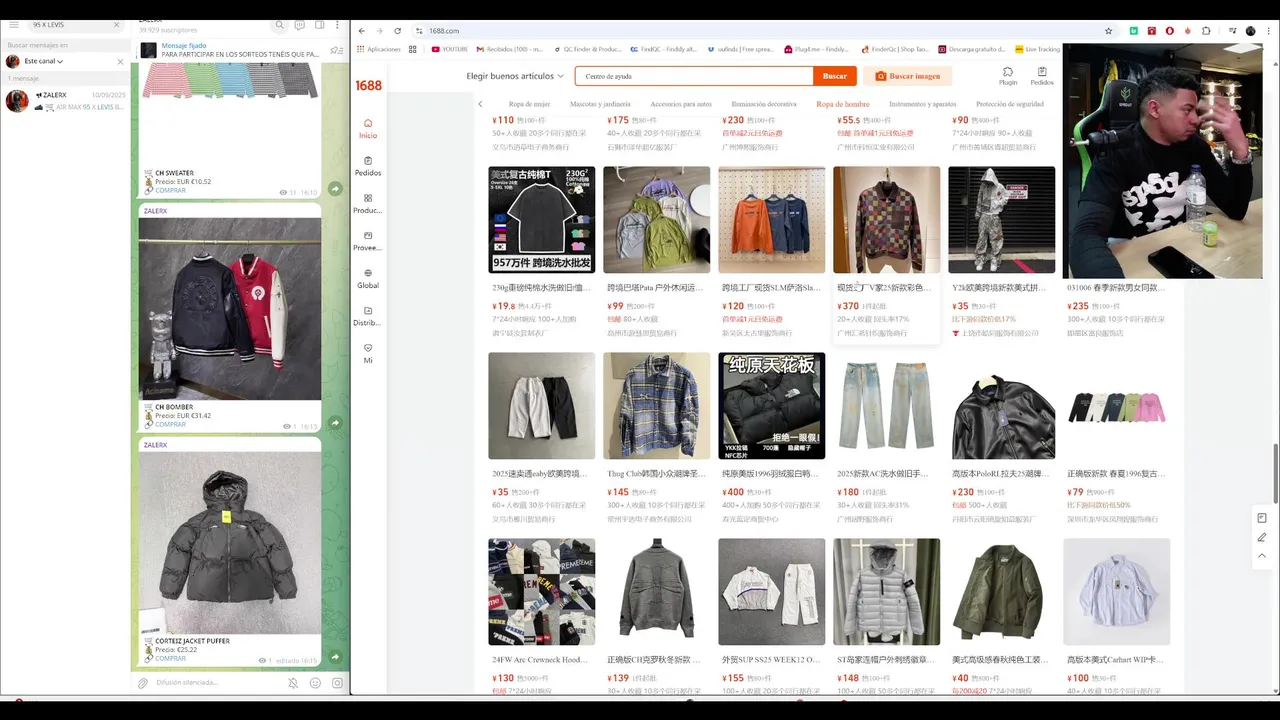Open the YOUTUBE bookmark
The height and width of the screenshot is (720, 1280).
[449, 49]
